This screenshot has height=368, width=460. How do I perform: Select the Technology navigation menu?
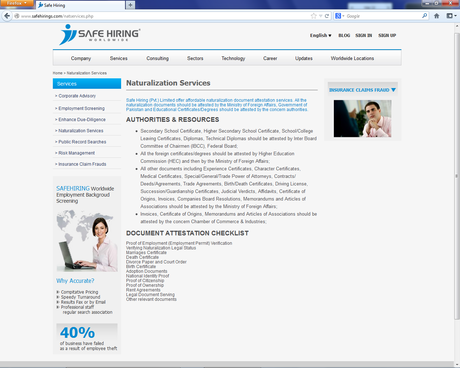233,58
